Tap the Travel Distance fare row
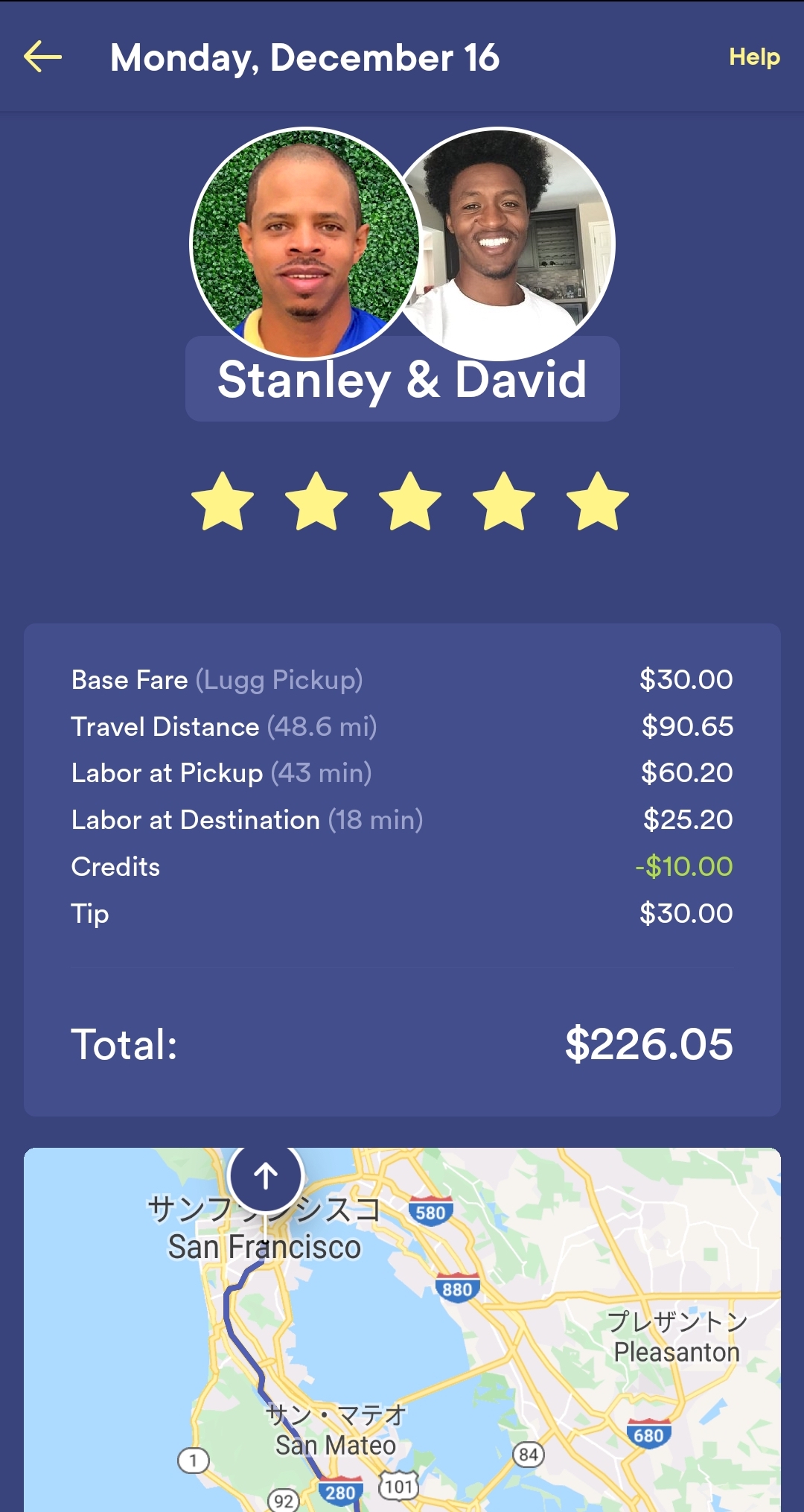 tap(402, 727)
